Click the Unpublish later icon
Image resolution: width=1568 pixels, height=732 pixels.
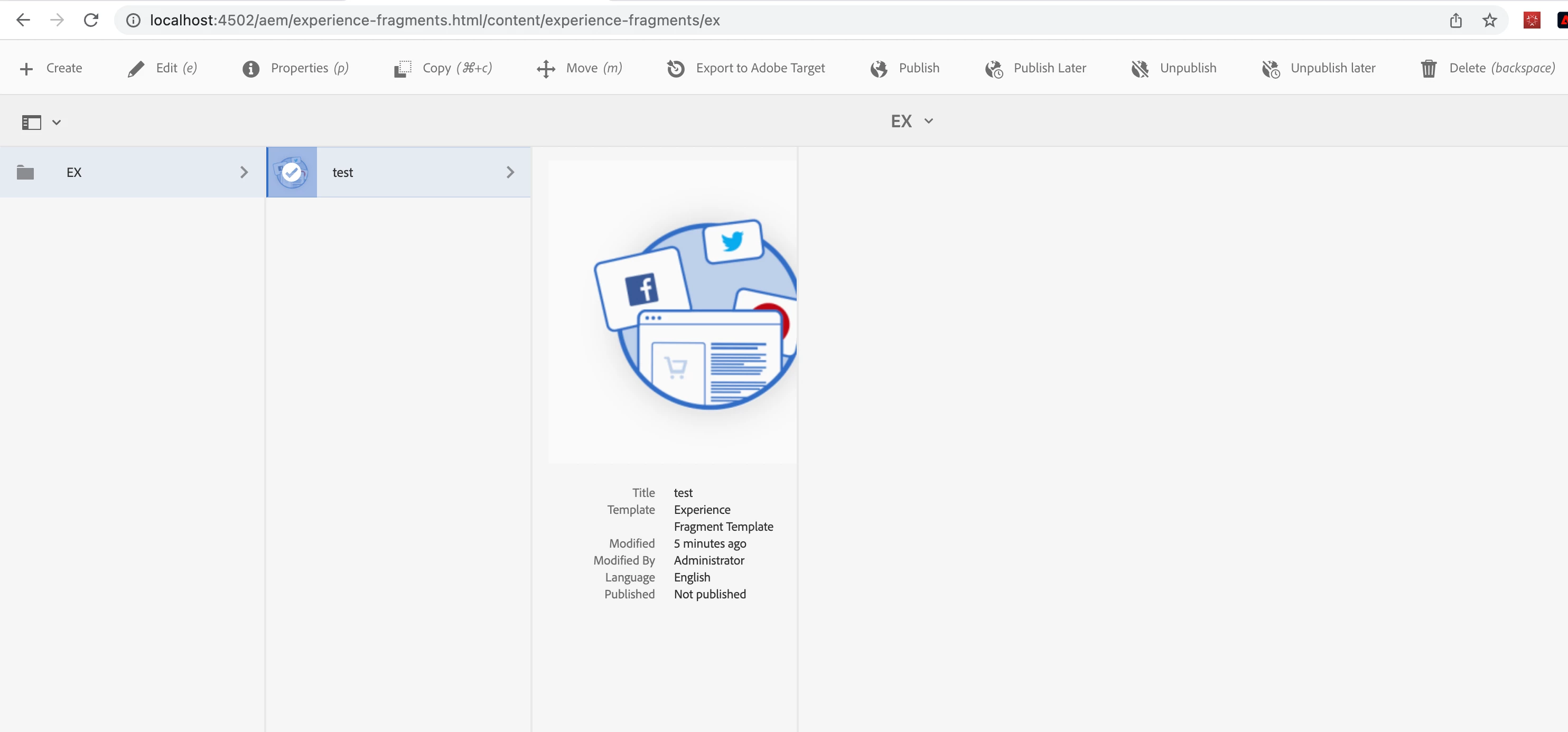click(1271, 69)
